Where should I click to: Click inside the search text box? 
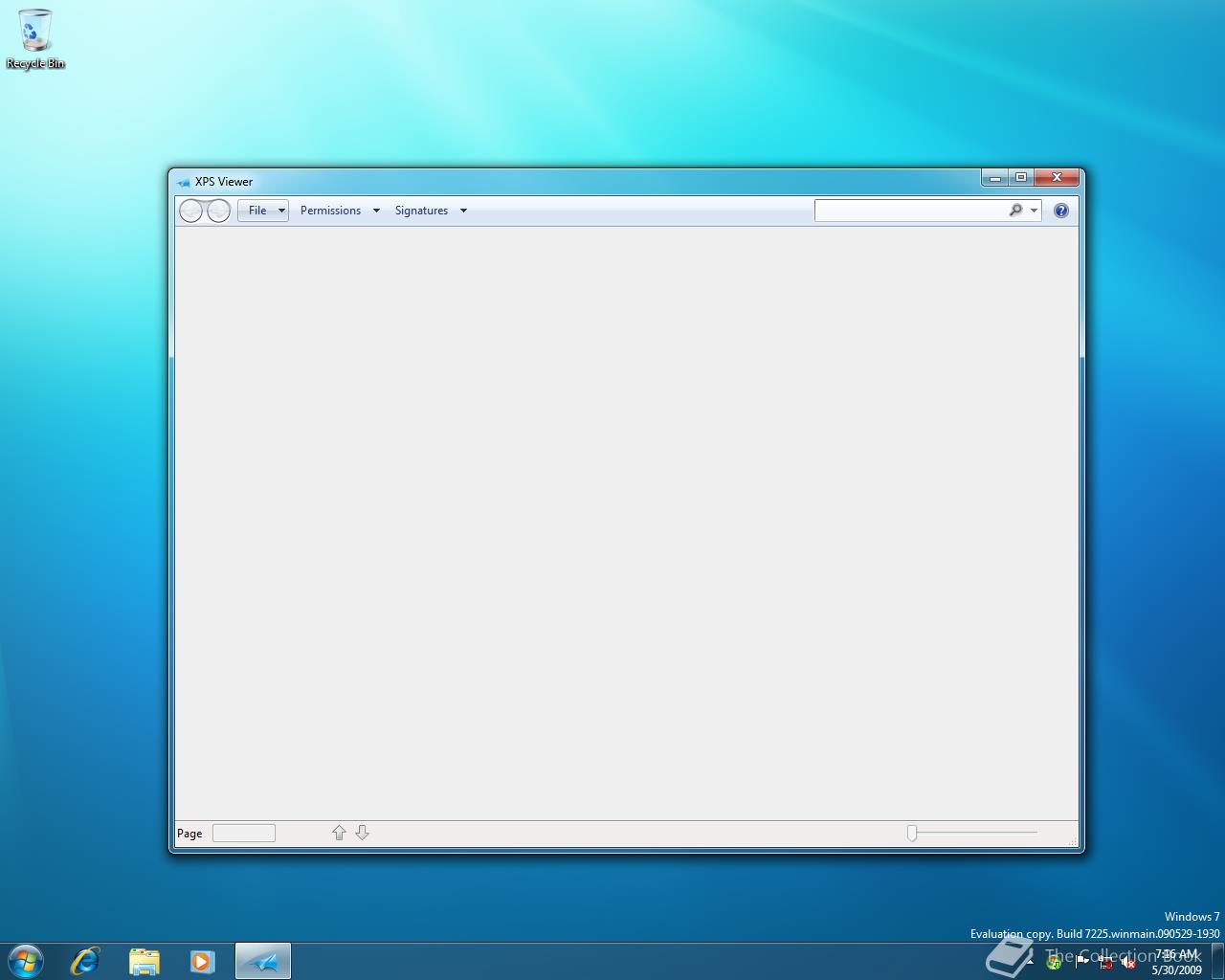pyautogui.click(x=909, y=211)
